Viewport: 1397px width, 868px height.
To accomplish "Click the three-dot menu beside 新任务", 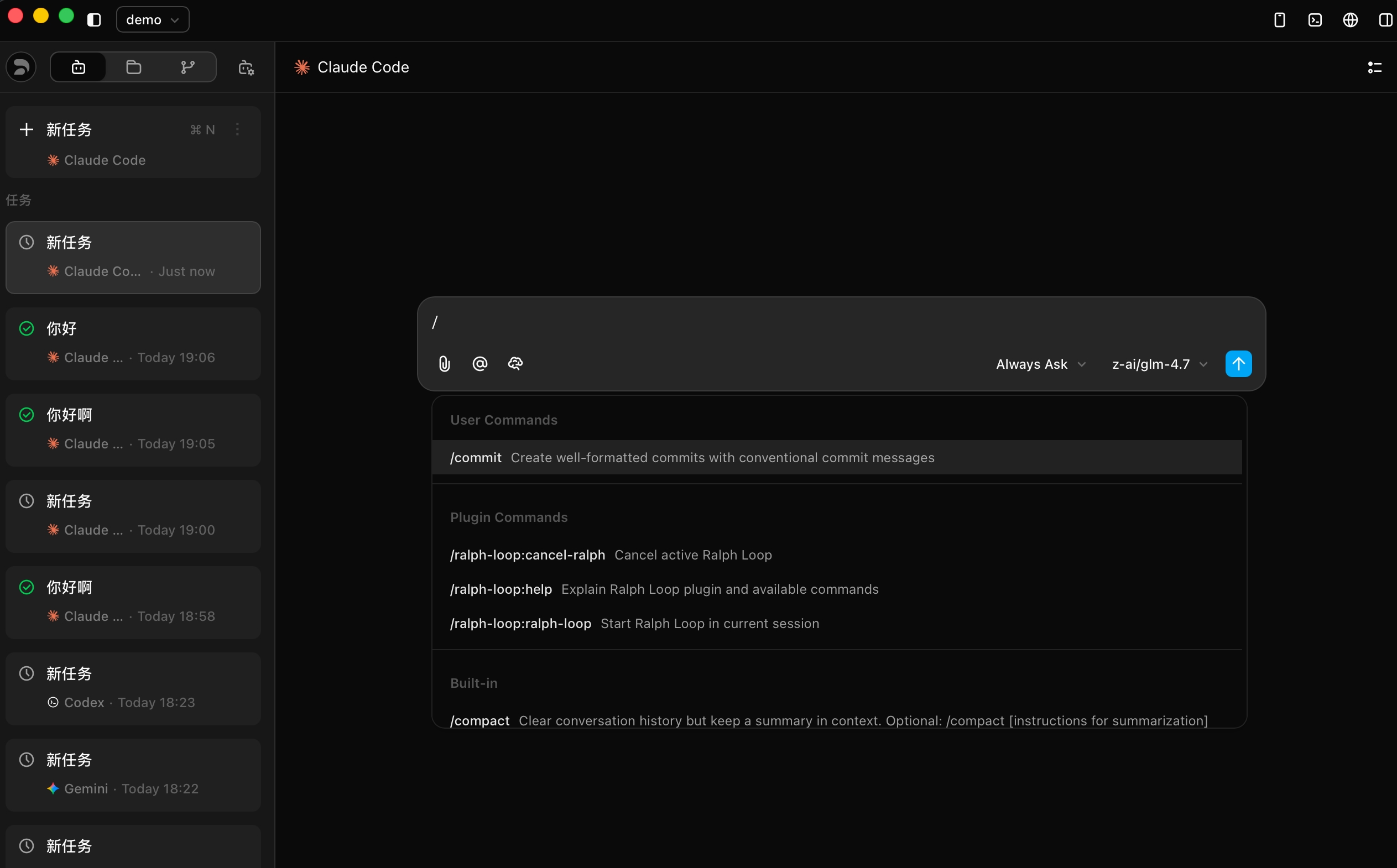I will point(237,130).
